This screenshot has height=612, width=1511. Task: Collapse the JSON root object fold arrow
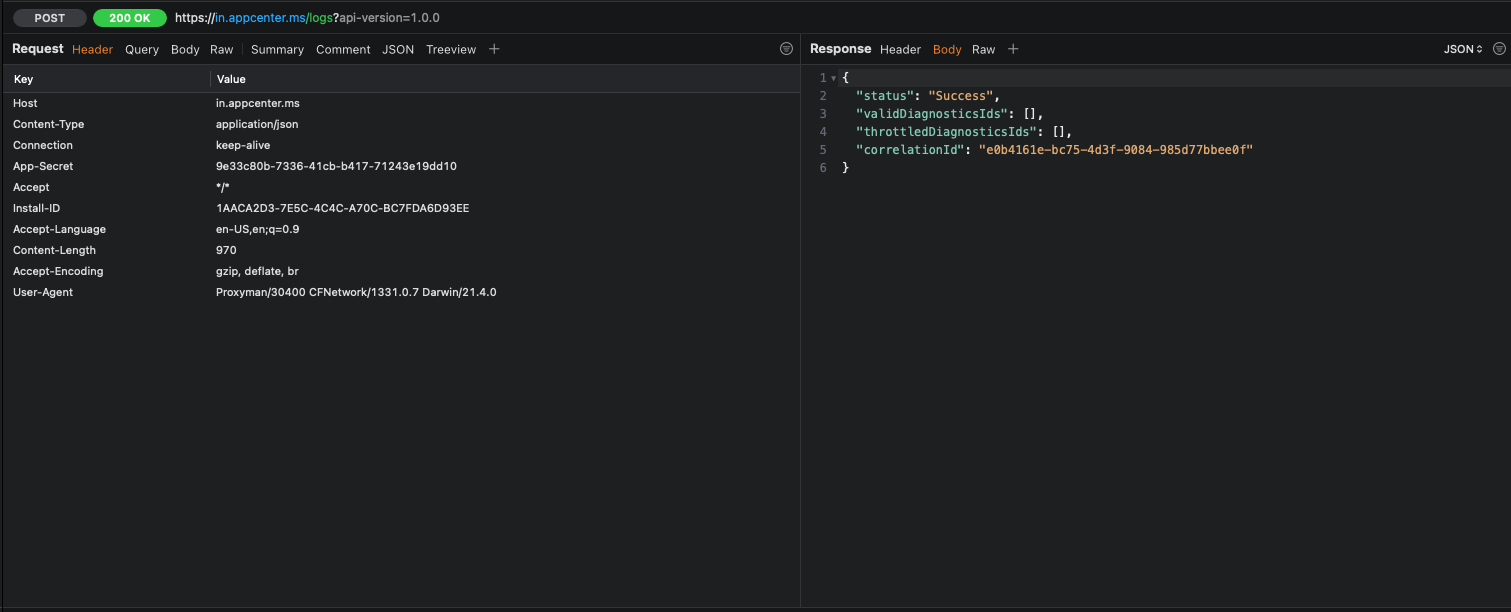[x=833, y=78]
